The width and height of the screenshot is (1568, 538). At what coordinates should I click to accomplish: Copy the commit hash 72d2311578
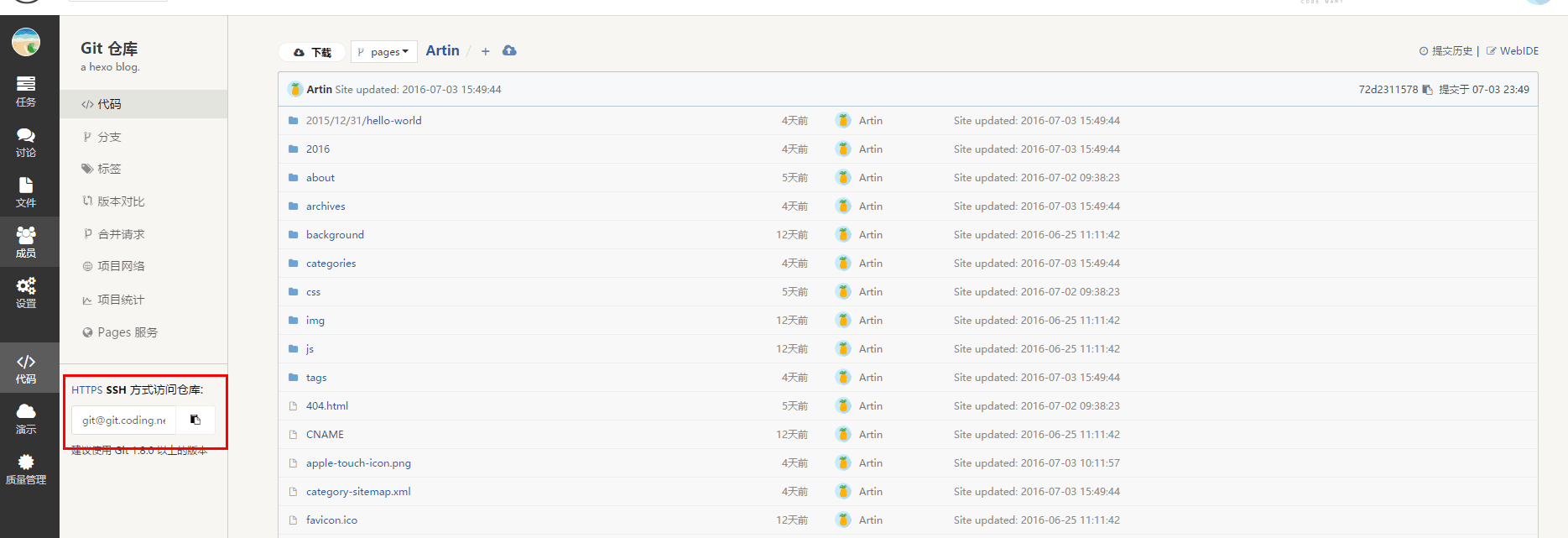[1427, 90]
